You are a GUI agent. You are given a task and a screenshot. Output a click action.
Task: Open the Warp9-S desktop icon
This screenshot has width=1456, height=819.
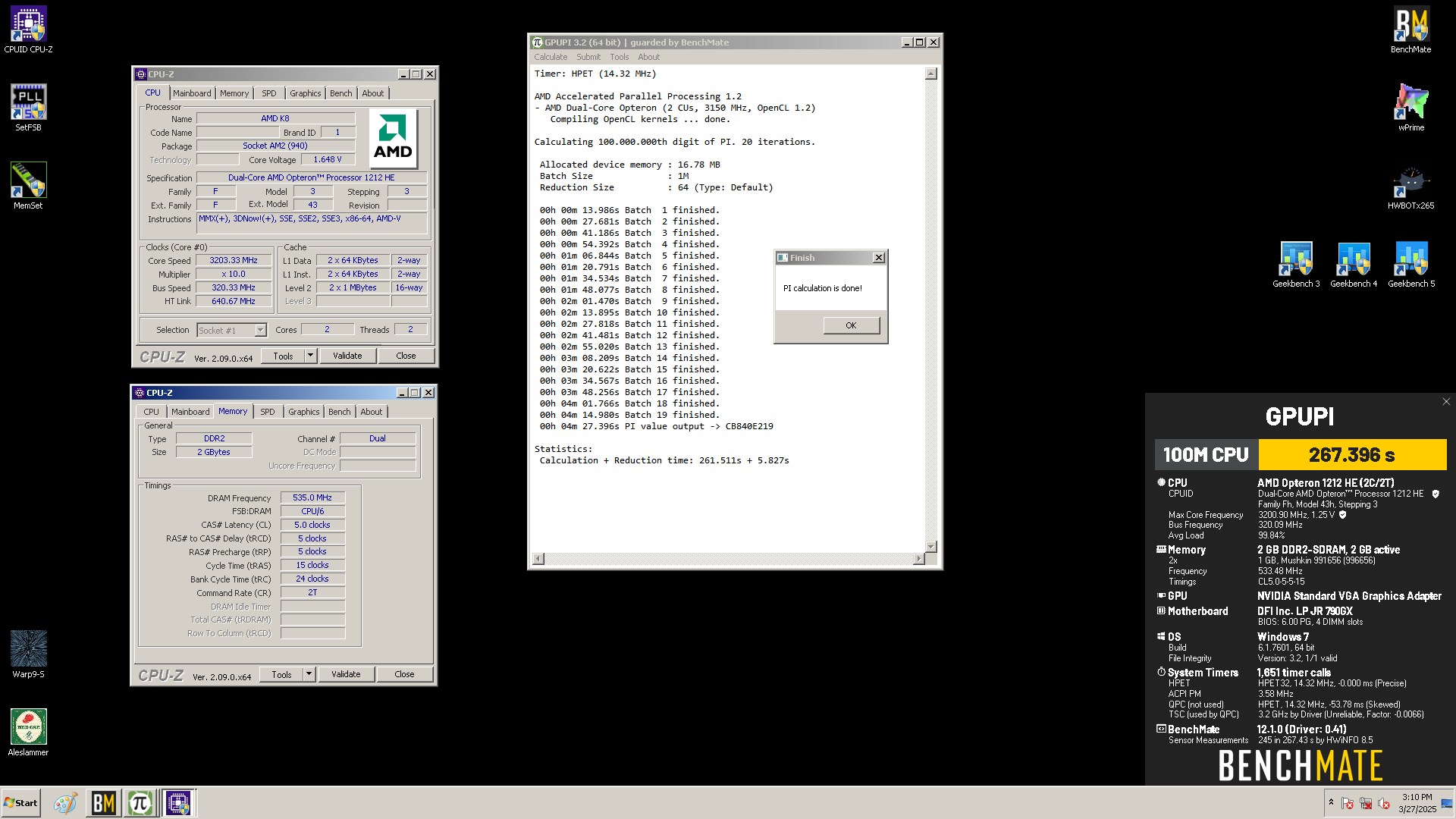point(28,654)
